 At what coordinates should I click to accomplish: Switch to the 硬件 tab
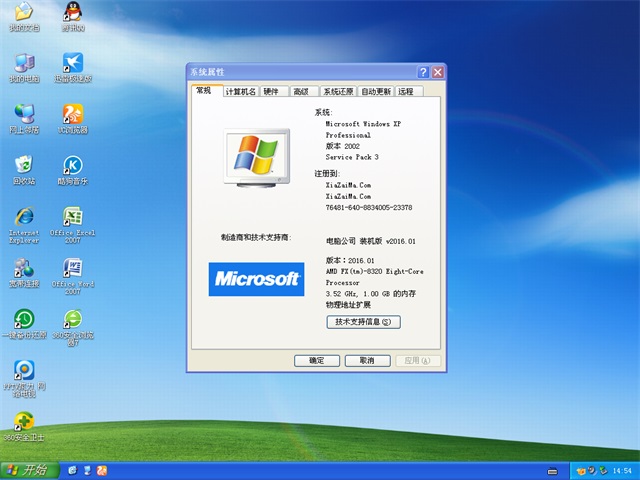pos(272,91)
